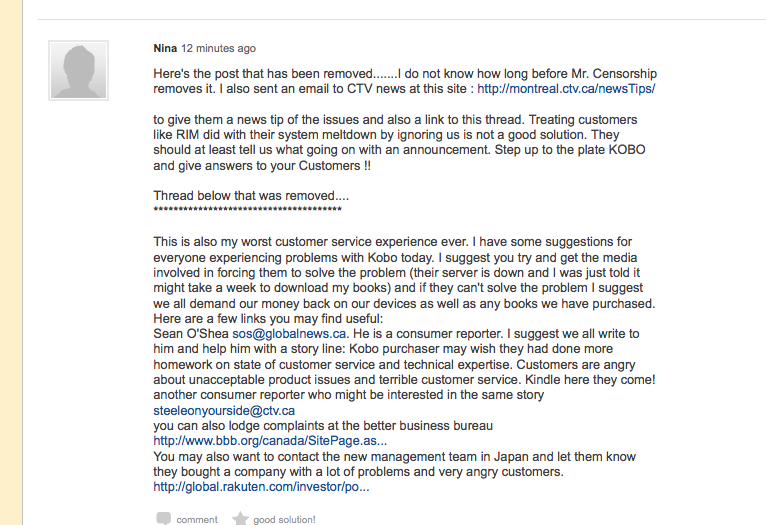
Task: Click the steeleonyourside@ctv.ca email link
Action: tap(224, 410)
